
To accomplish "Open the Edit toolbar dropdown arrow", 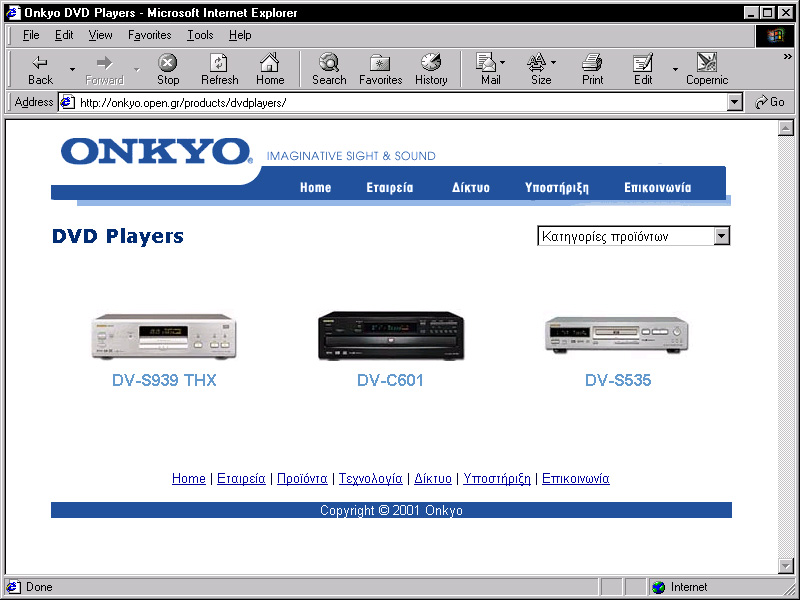I will click(675, 69).
